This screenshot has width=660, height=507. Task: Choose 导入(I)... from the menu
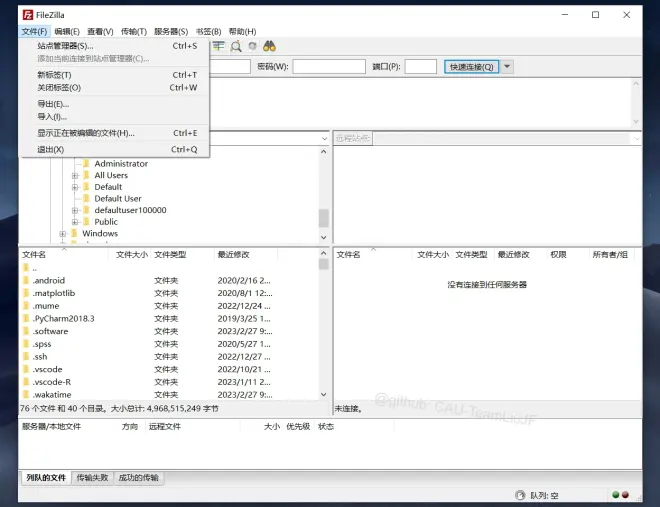coord(114,117)
